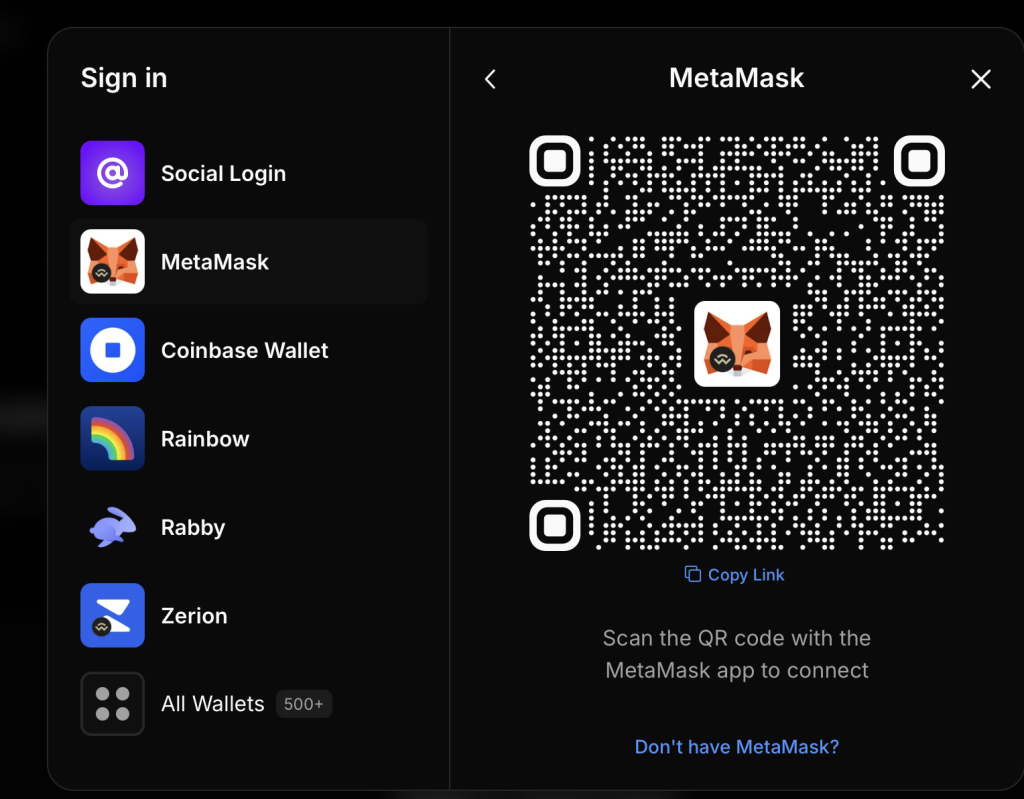Click the MetaMask fox icon in wallet list
The width and height of the screenshot is (1024, 799).
tap(112, 262)
